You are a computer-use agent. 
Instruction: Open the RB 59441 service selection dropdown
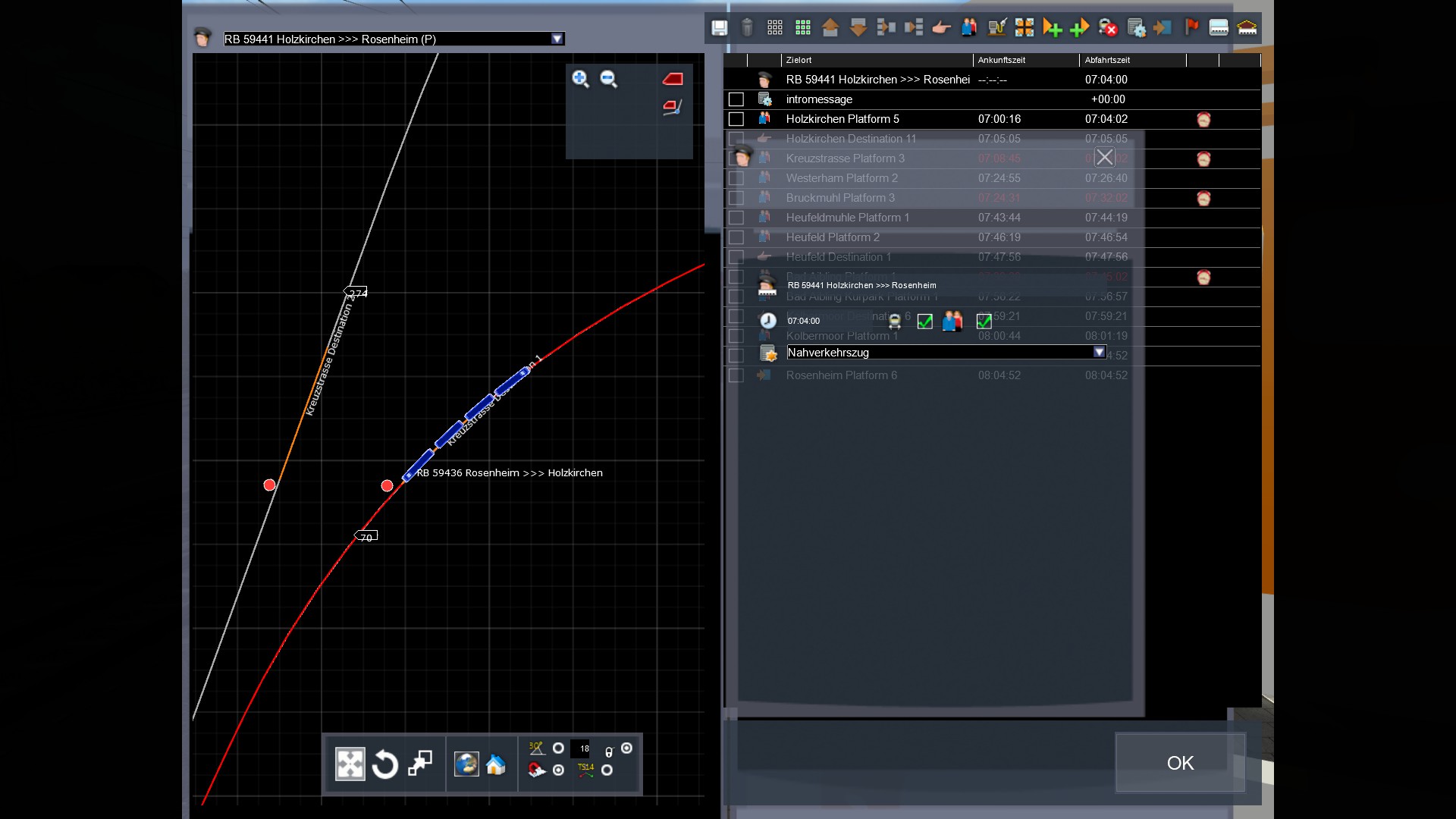[557, 39]
